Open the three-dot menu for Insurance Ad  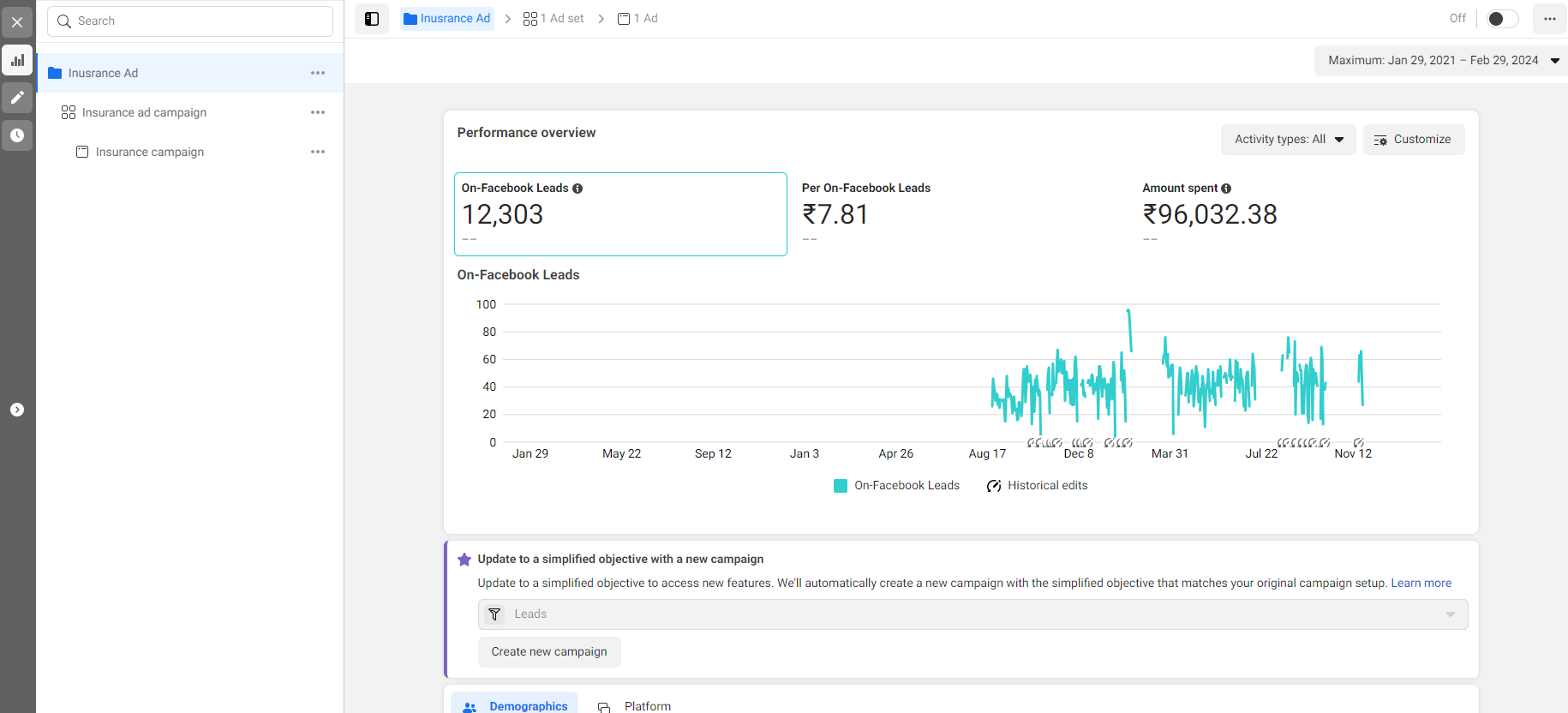tap(318, 73)
